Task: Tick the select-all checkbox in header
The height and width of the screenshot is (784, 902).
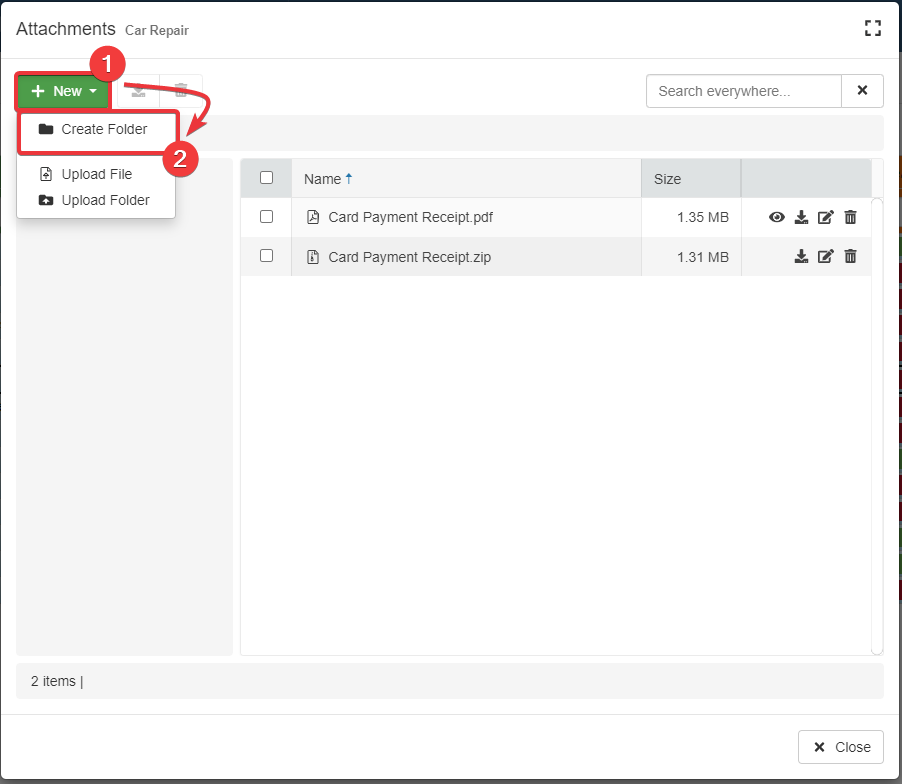Action: (266, 178)
